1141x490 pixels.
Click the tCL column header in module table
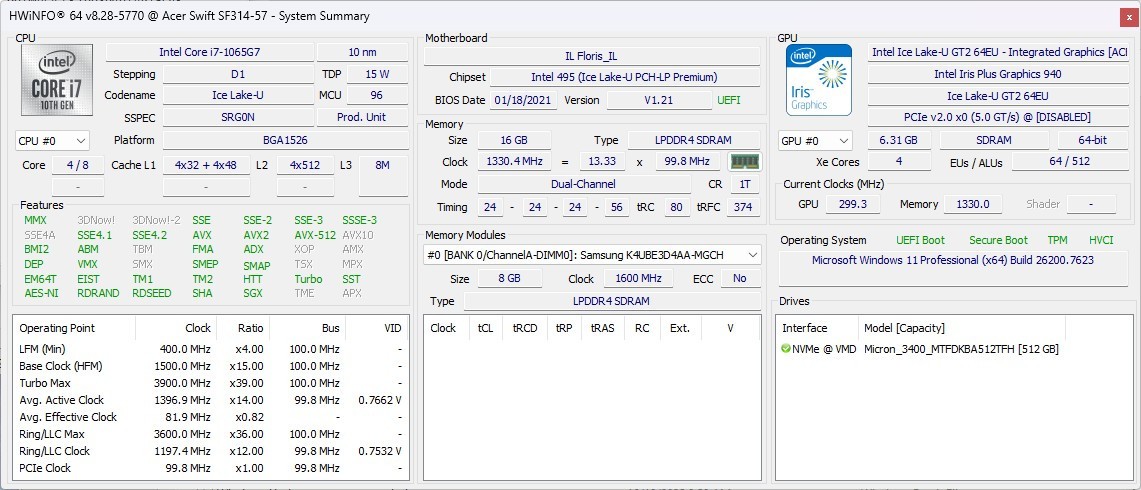[485, 328]
